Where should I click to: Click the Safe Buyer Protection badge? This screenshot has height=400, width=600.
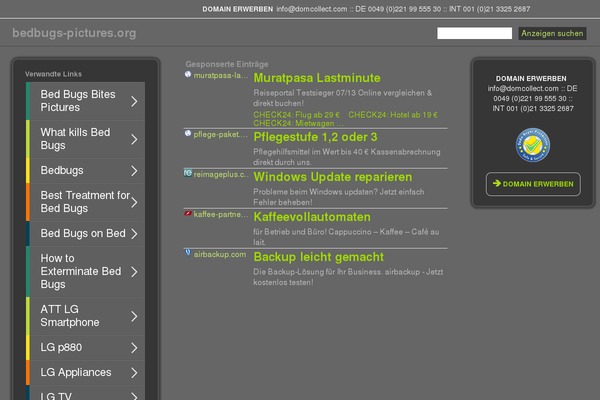tap(533, 145)
